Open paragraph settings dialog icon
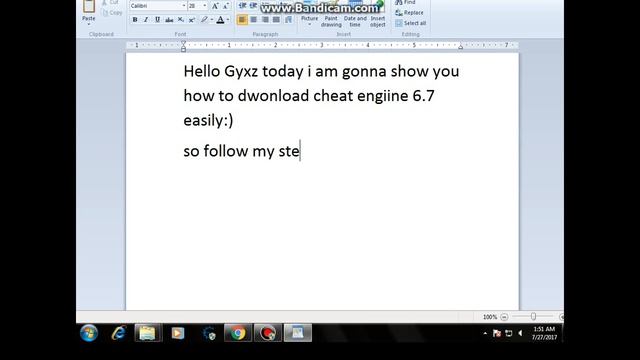 289,20
